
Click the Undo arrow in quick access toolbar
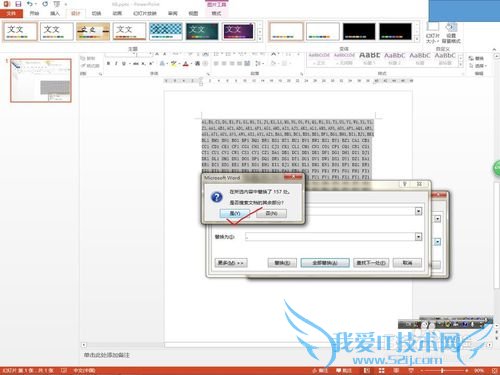click(30, 4)
